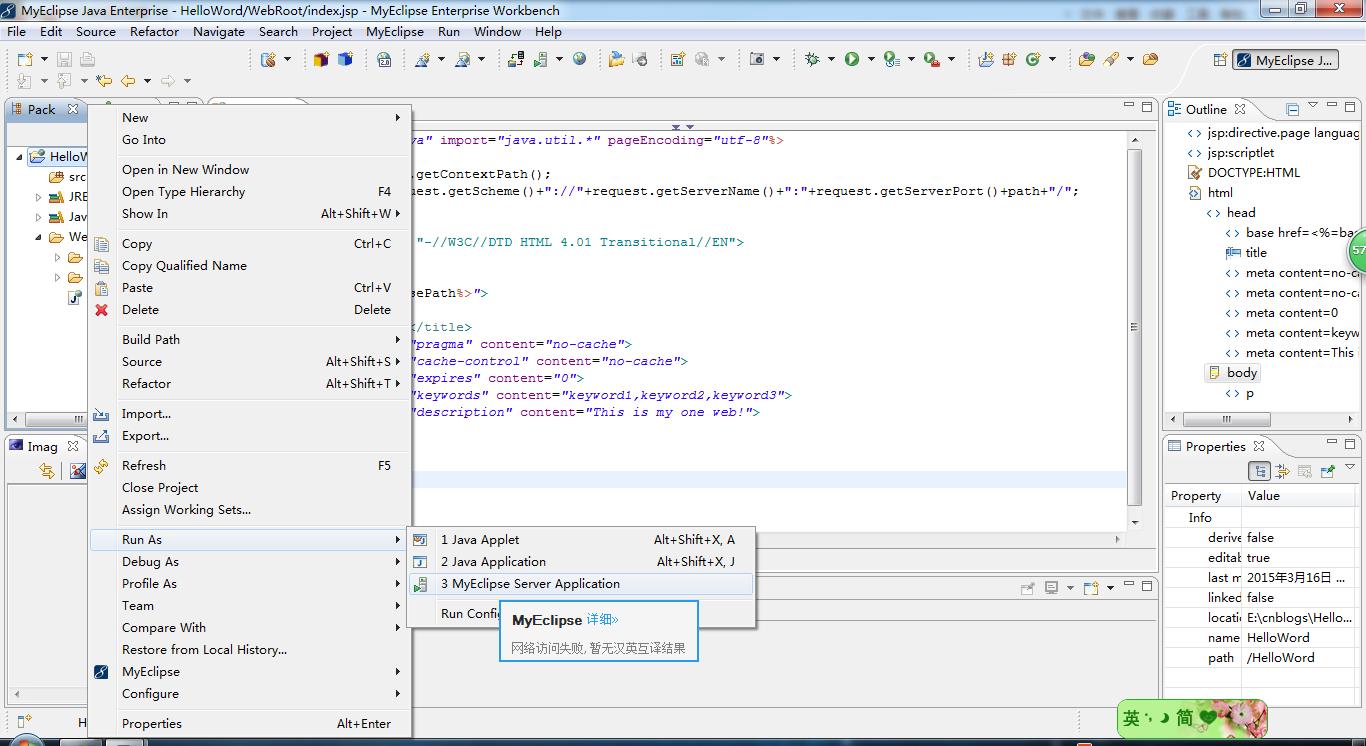Click the yellow Back arrow in toolbar

pos(128,81)
